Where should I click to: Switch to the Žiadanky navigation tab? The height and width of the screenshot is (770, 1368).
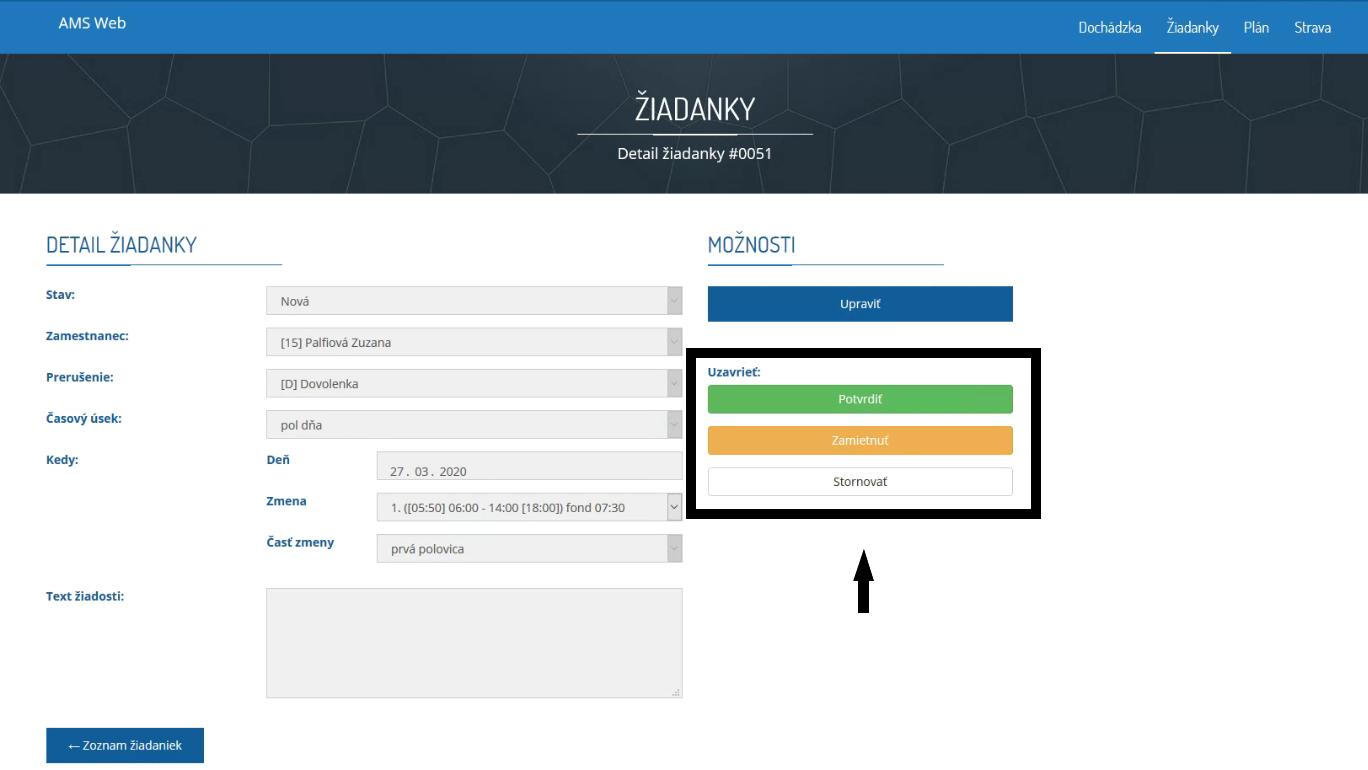(1192, 27)
